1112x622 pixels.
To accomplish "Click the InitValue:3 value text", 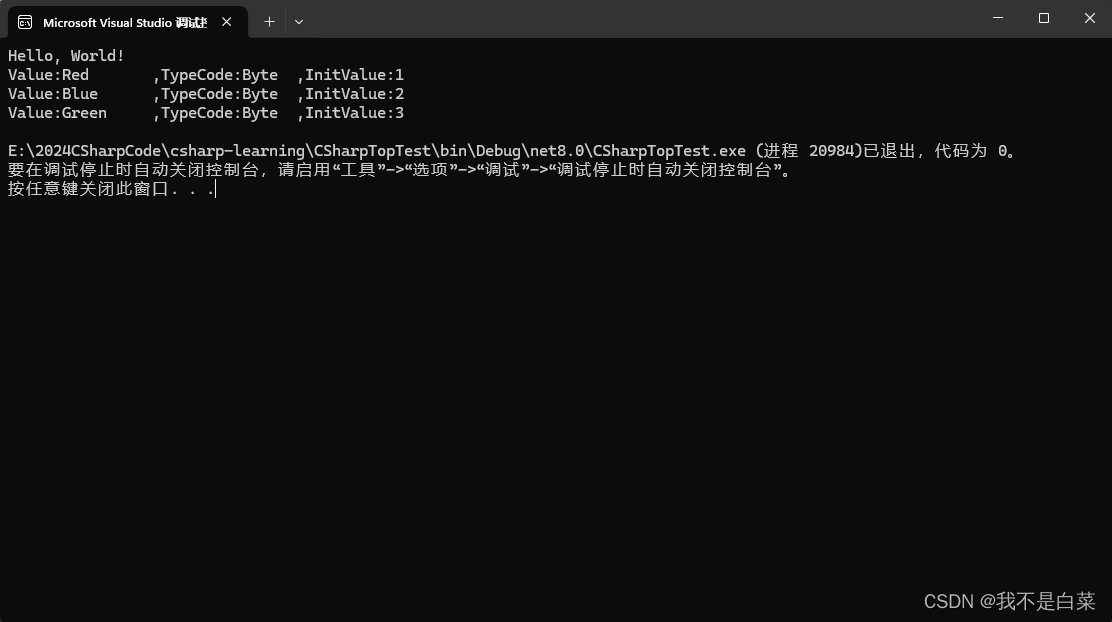I will [352, 112].
